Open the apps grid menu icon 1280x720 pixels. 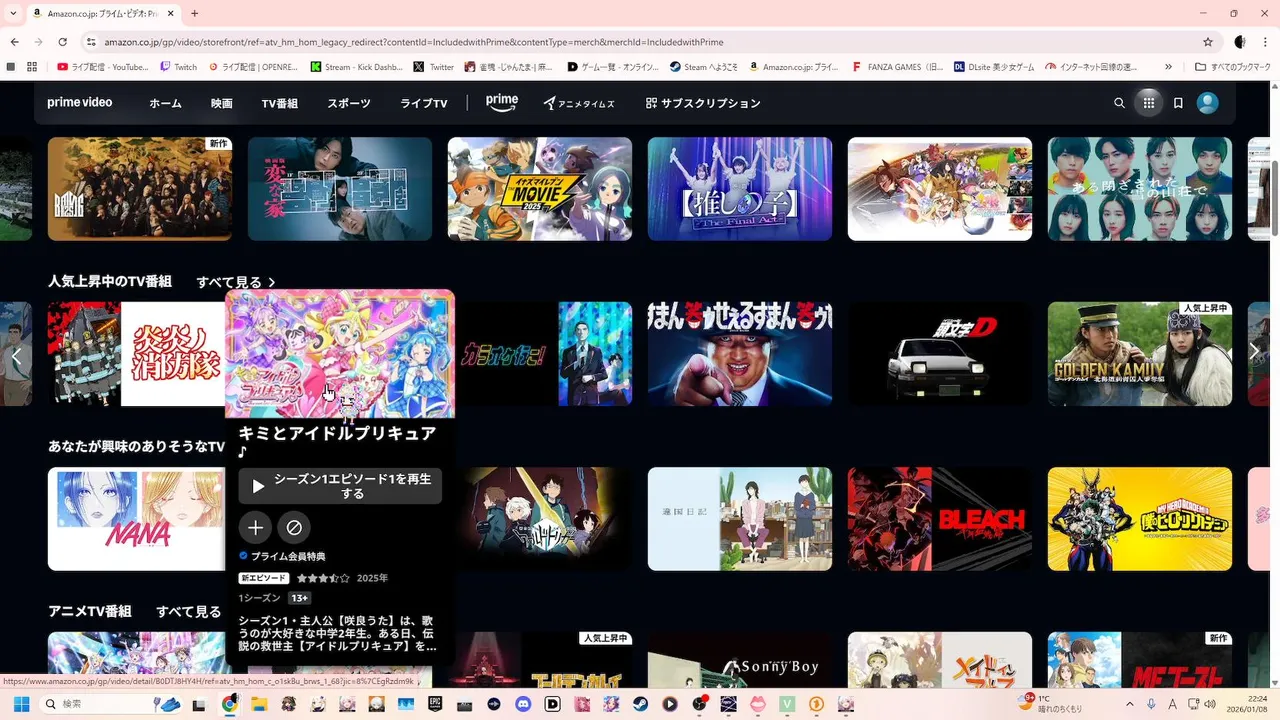pyautogui.click(x=1148, y=103)
